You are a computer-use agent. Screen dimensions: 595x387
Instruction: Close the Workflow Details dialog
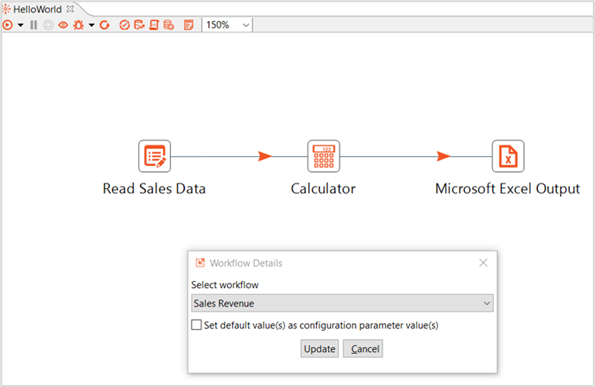coord(483,263)
